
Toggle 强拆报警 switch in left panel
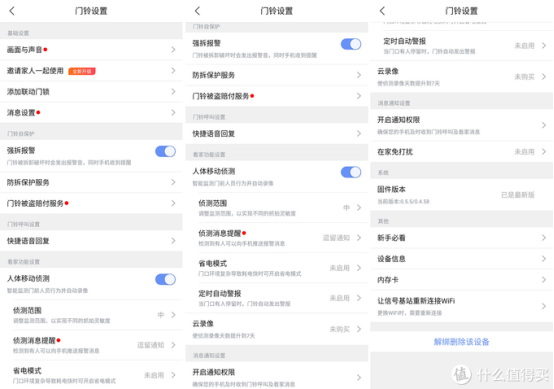click(165, 152)
